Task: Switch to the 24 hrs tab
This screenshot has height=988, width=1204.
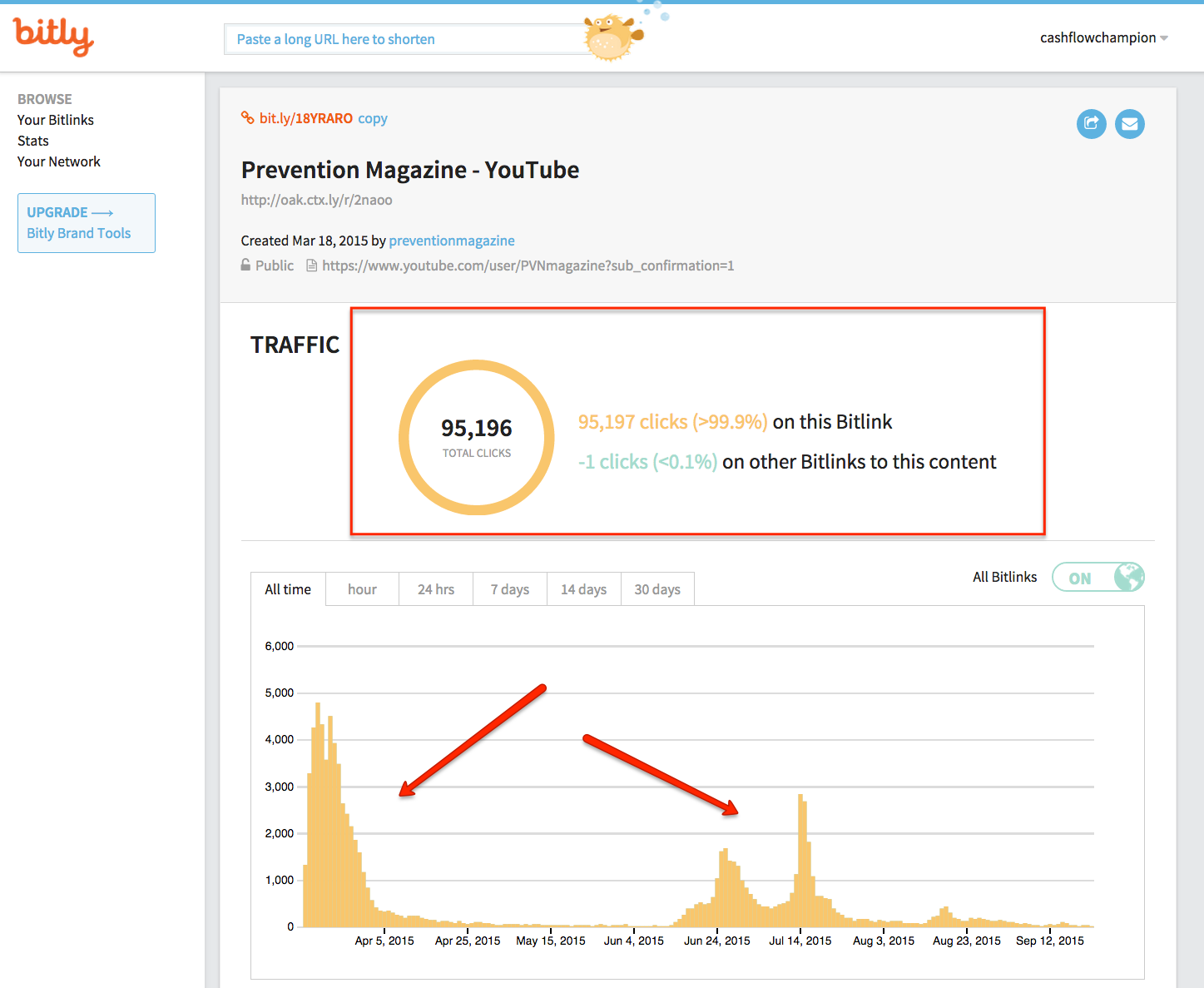Action: (436, 589)
